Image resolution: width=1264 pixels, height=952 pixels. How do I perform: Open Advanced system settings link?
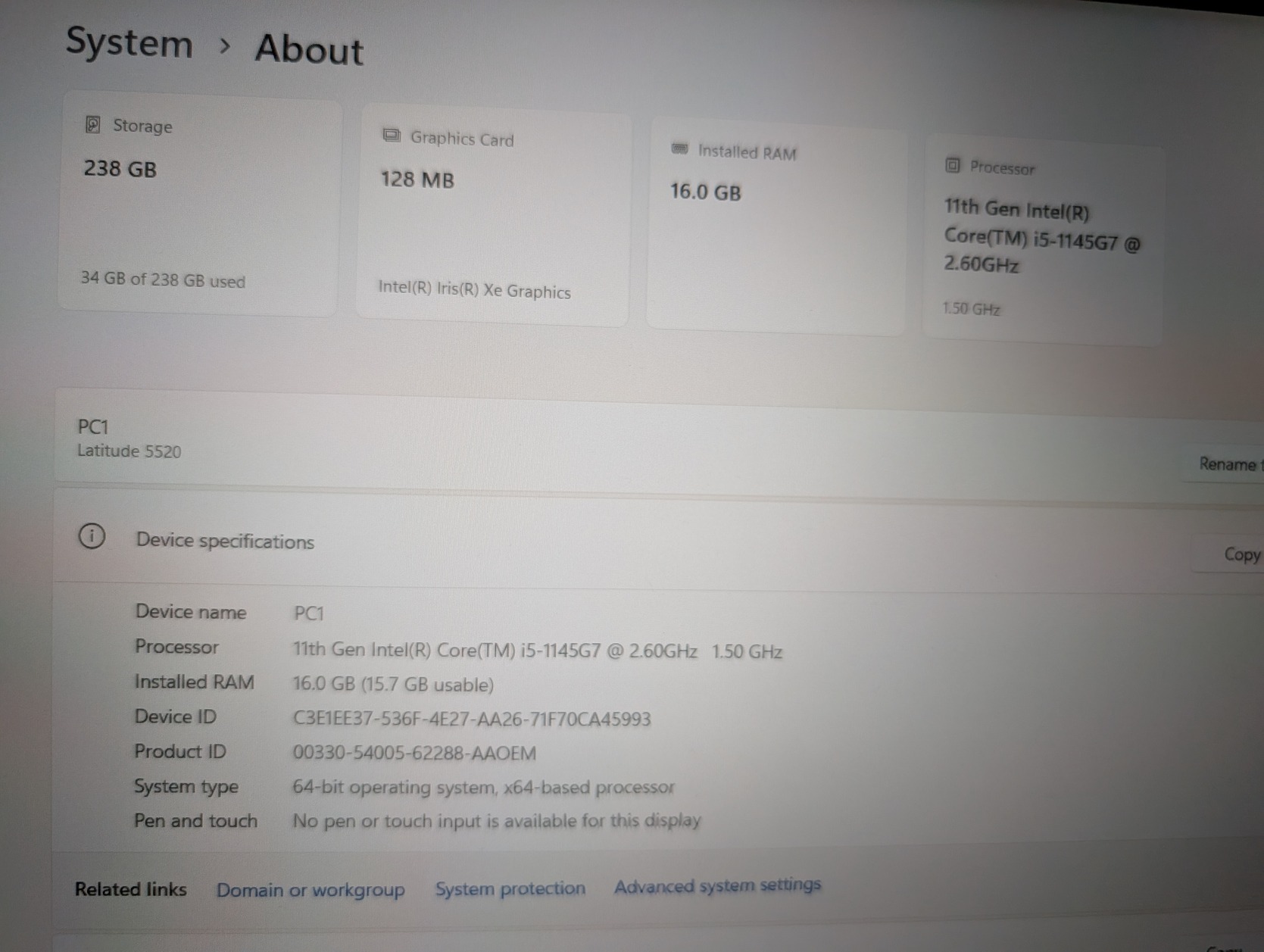pos(717,885)
